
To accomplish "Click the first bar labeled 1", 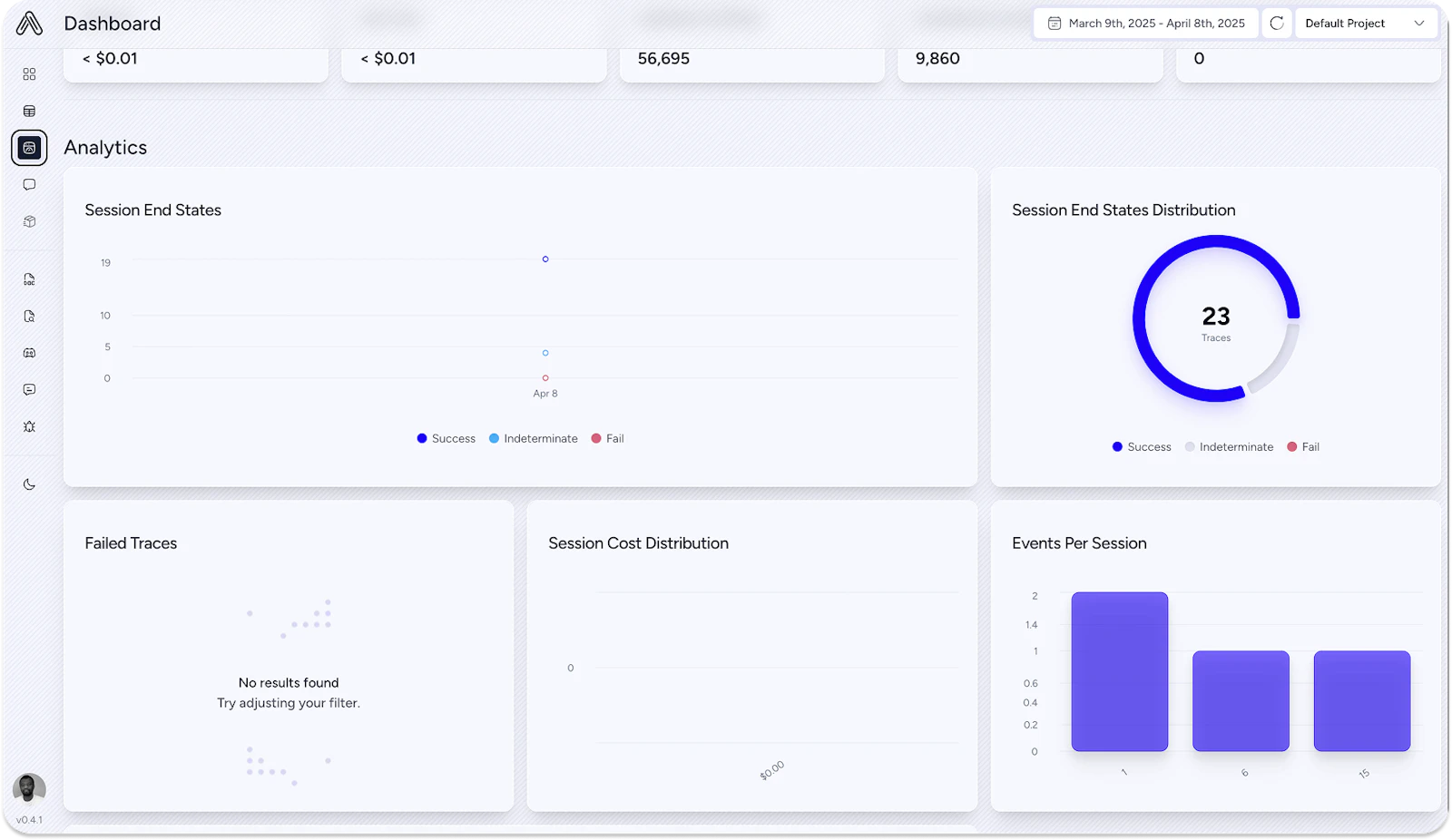I will 1120,672.
